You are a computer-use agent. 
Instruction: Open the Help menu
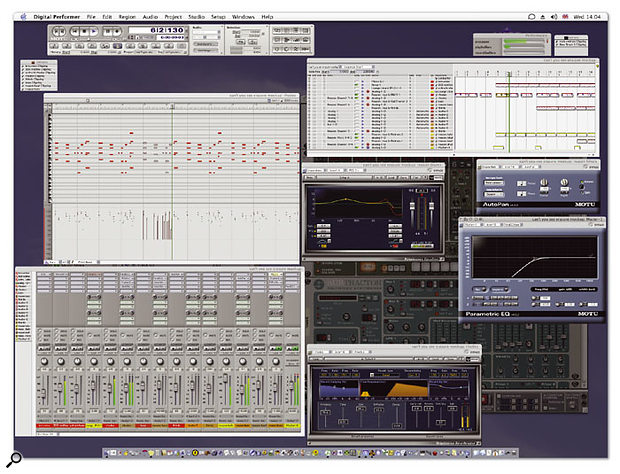[267, 17]
